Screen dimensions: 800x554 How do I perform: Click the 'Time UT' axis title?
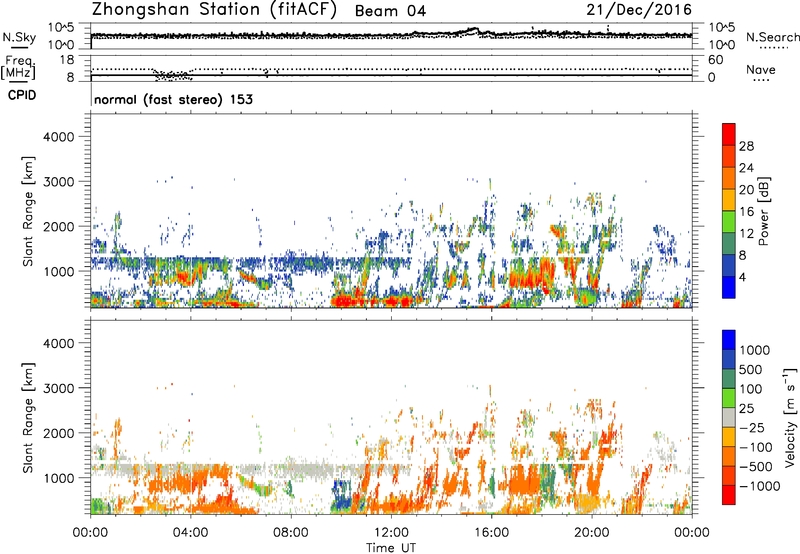point(391,548)
